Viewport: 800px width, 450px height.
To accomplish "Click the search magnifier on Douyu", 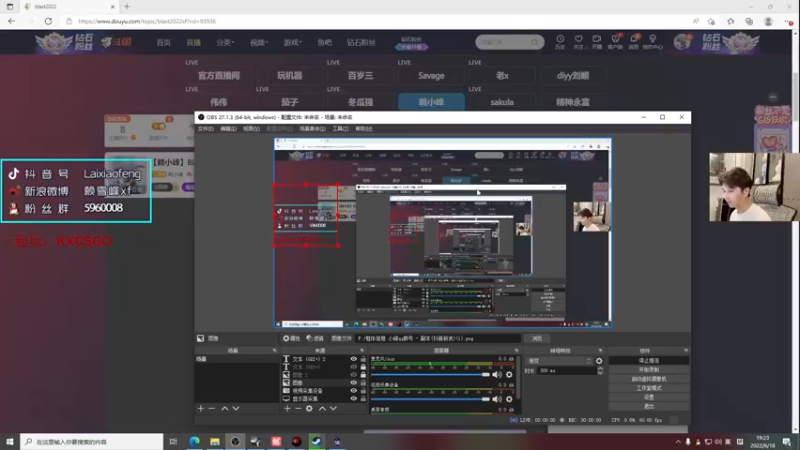I will click(534, 42).
